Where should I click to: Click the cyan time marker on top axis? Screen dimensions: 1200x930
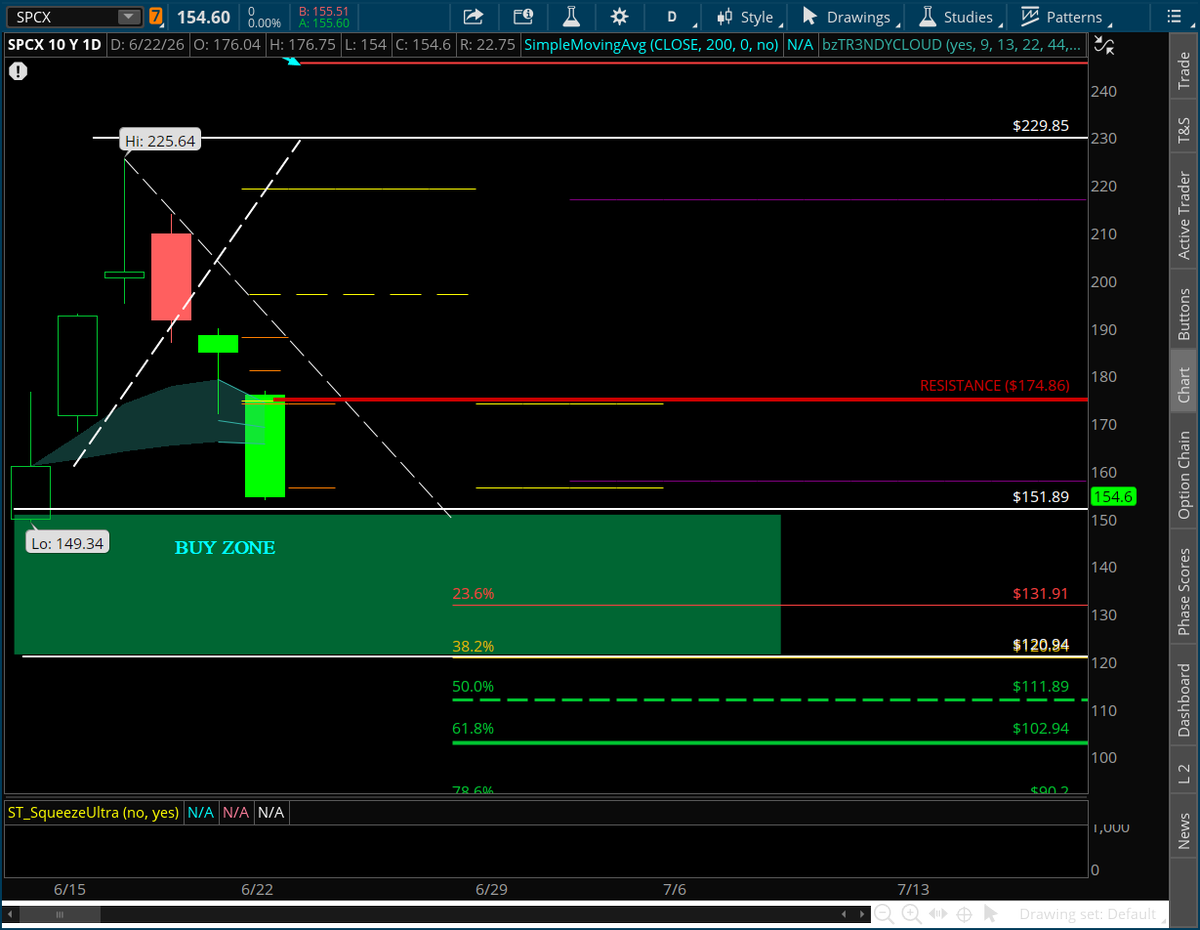point(293,62)
